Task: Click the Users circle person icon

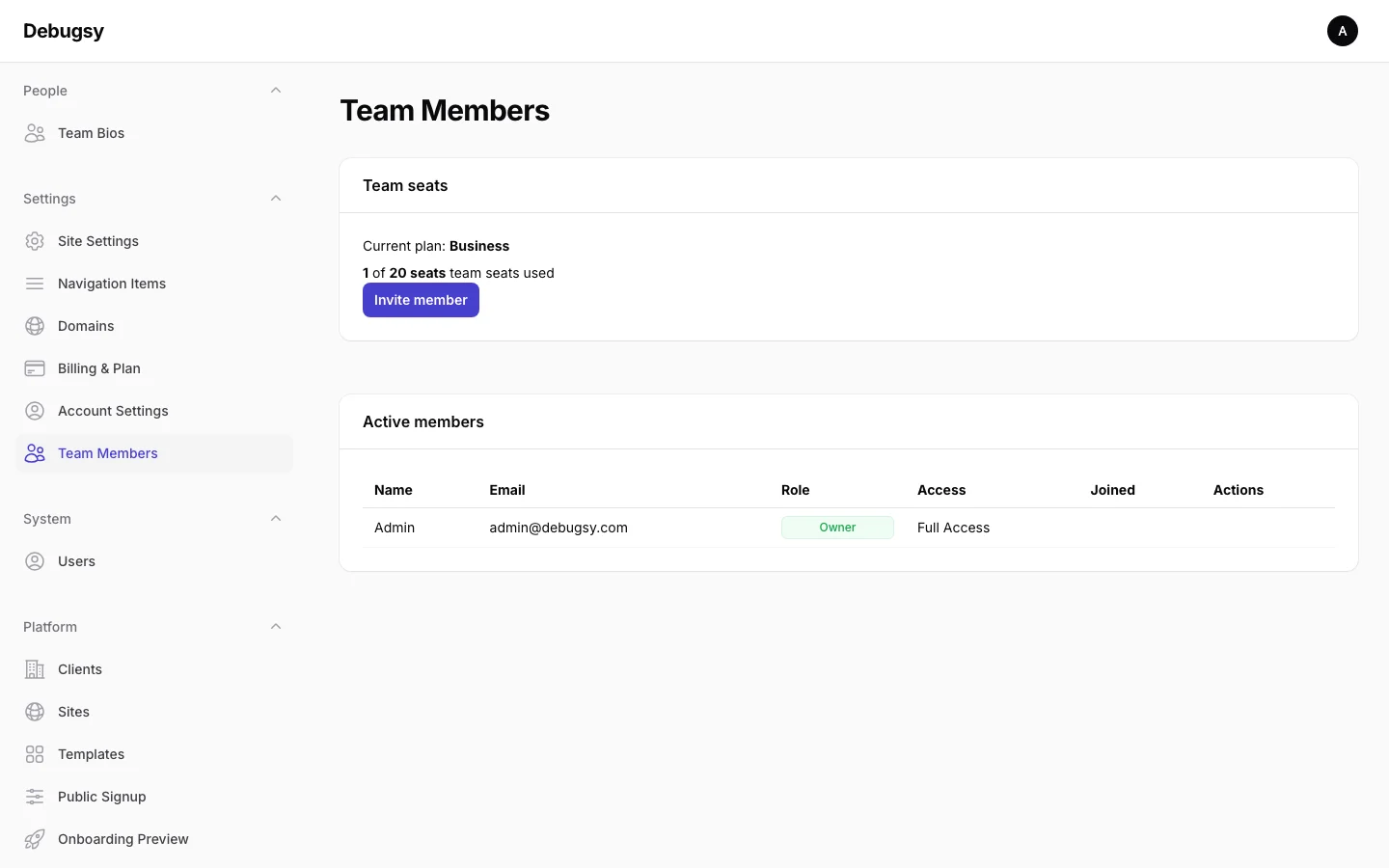Action: (35, 561)
